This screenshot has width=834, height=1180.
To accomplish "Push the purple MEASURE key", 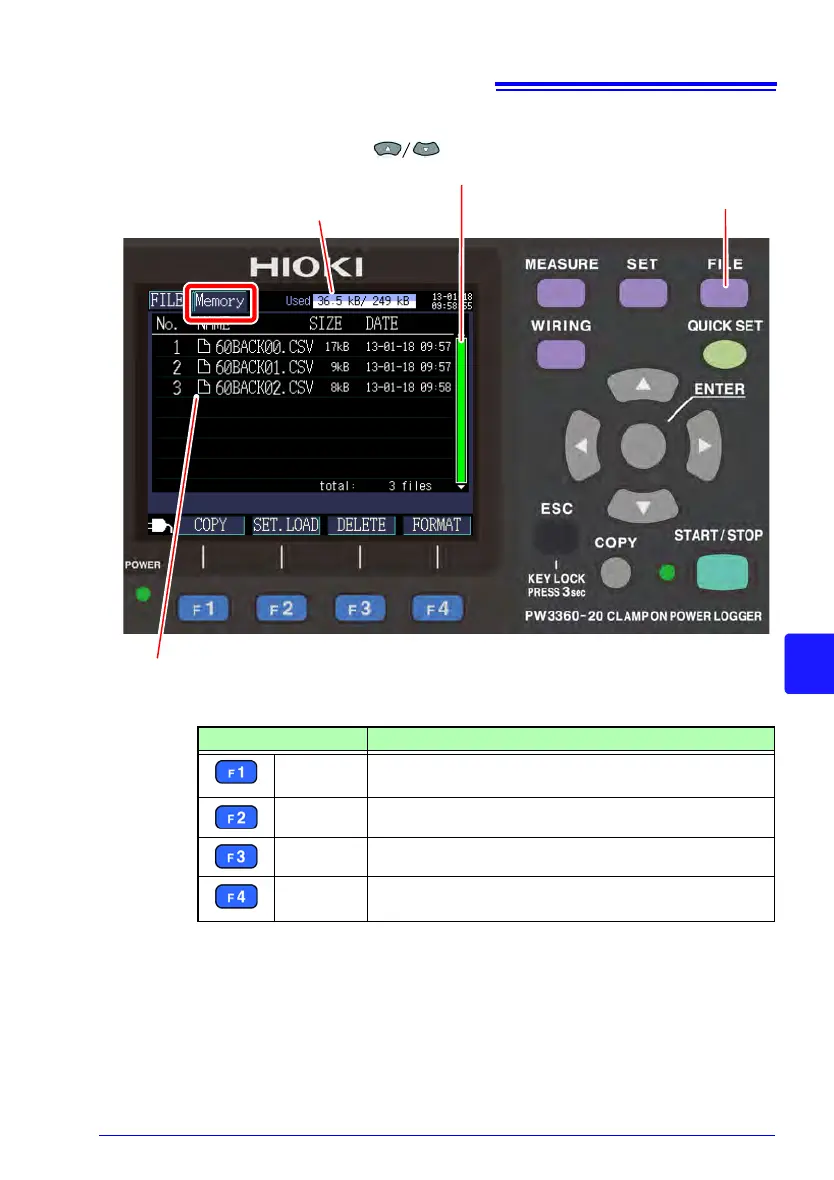I will [561, 293].
